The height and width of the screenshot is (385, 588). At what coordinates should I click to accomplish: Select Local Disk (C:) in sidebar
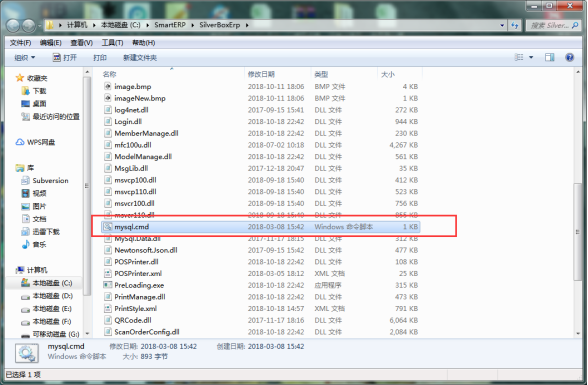46,283
